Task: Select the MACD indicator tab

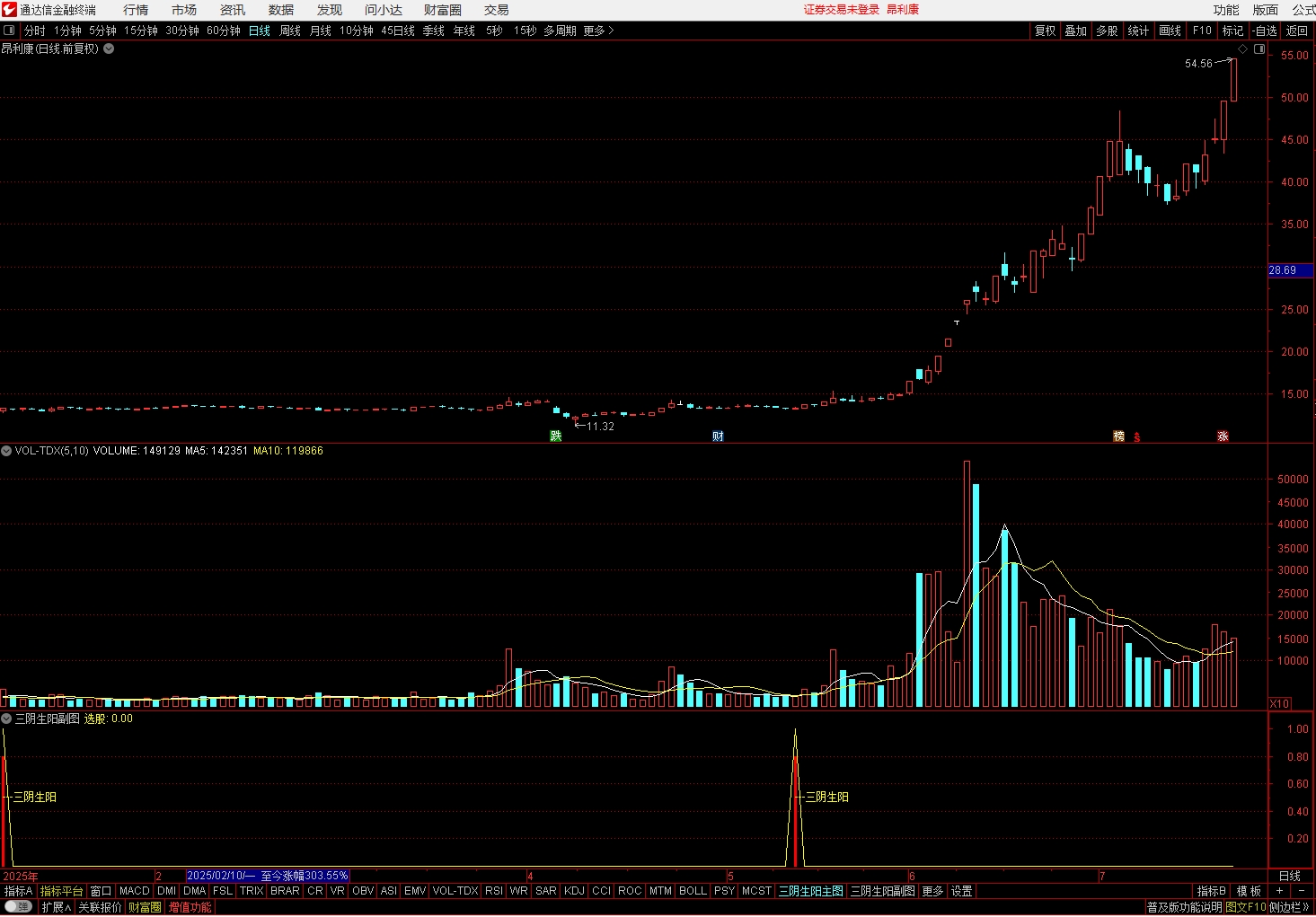Action: pos(135,891)
